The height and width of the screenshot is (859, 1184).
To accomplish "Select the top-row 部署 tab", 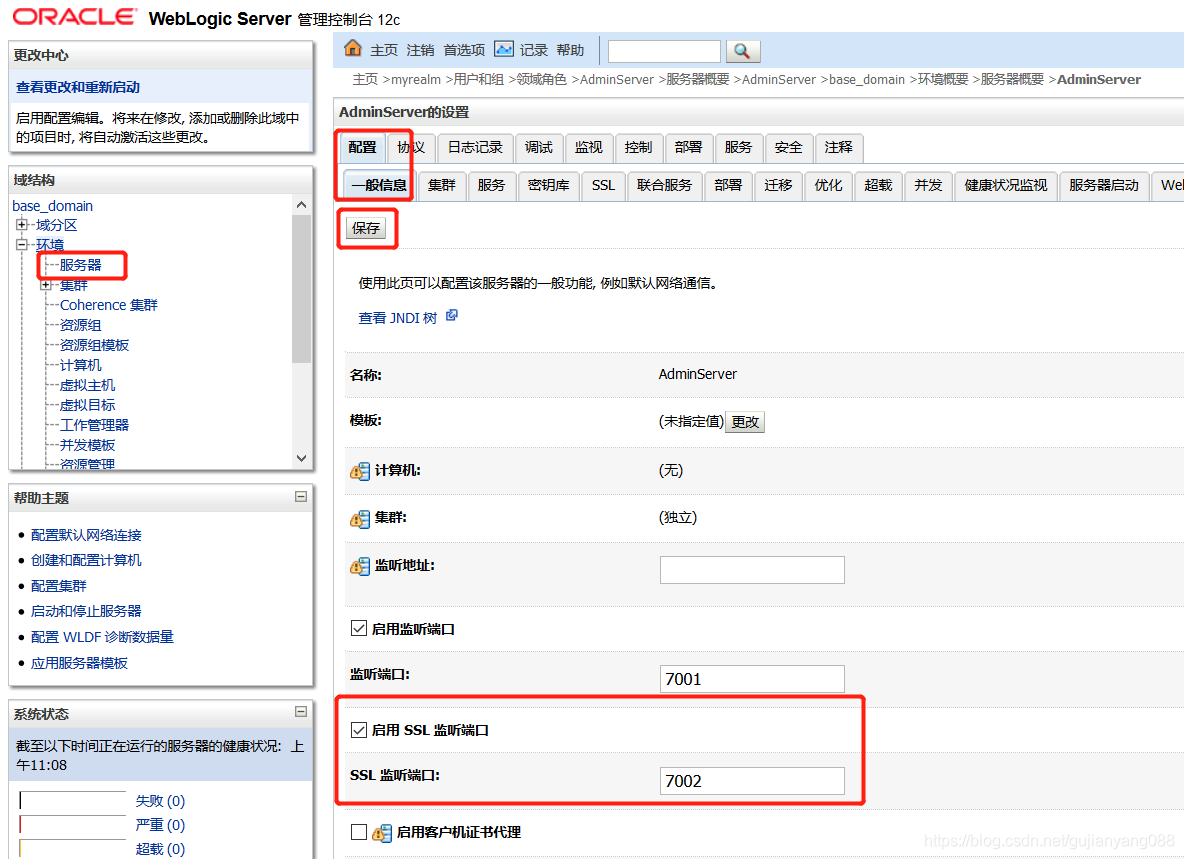I will (689, 148).
